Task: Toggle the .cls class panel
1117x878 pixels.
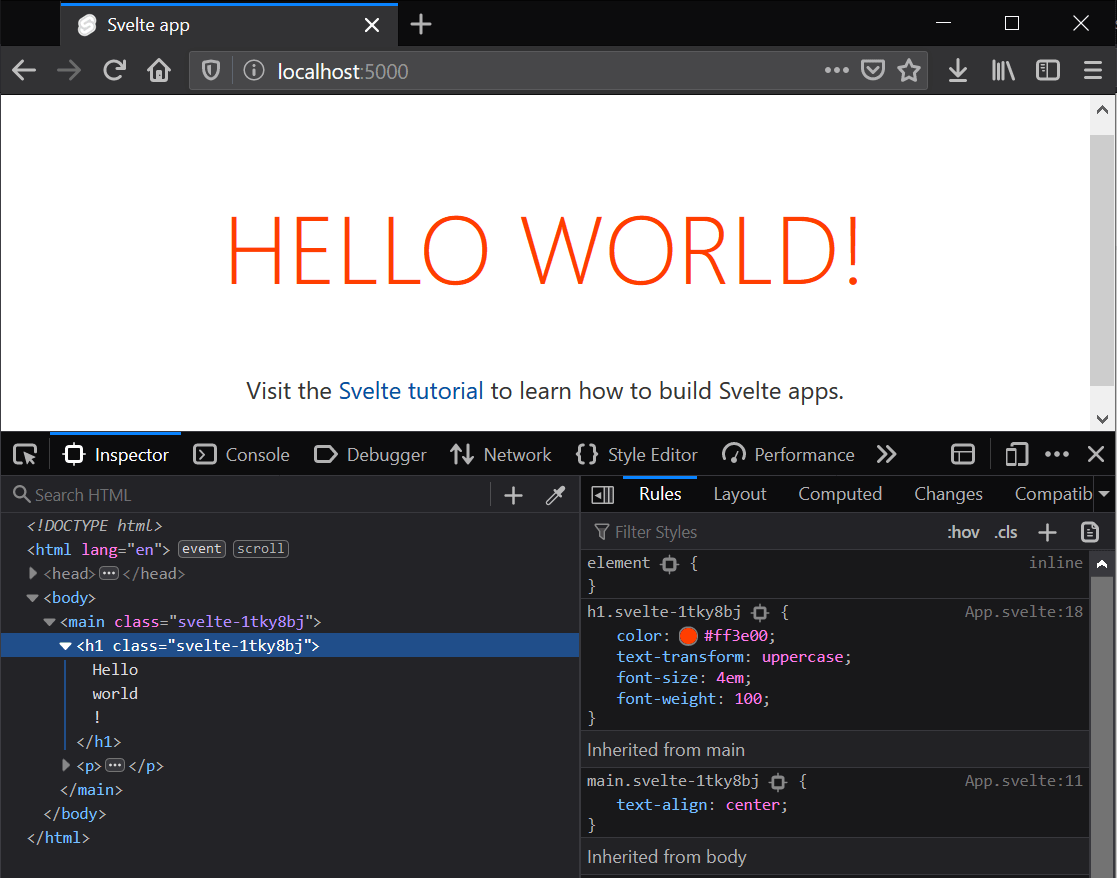Action: click(x=1006, y=531)
